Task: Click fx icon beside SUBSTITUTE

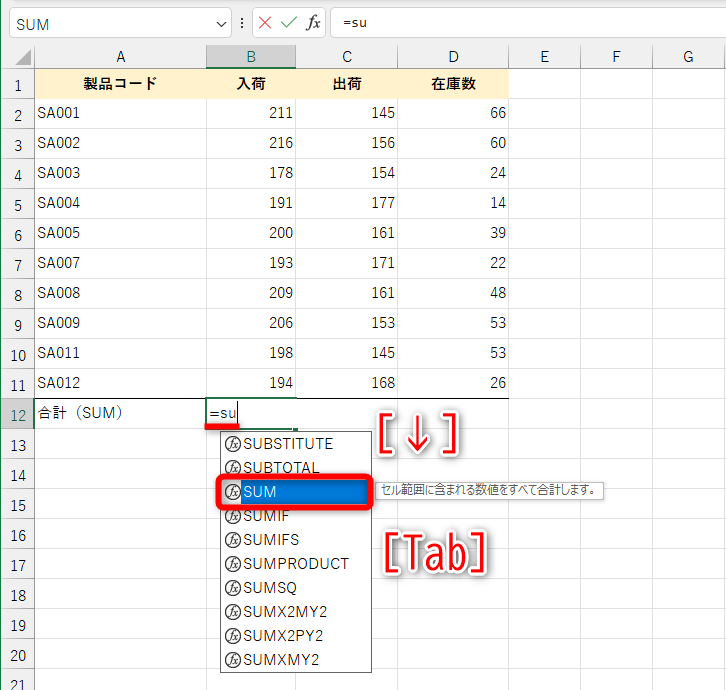Action: (x=232, y=444)
